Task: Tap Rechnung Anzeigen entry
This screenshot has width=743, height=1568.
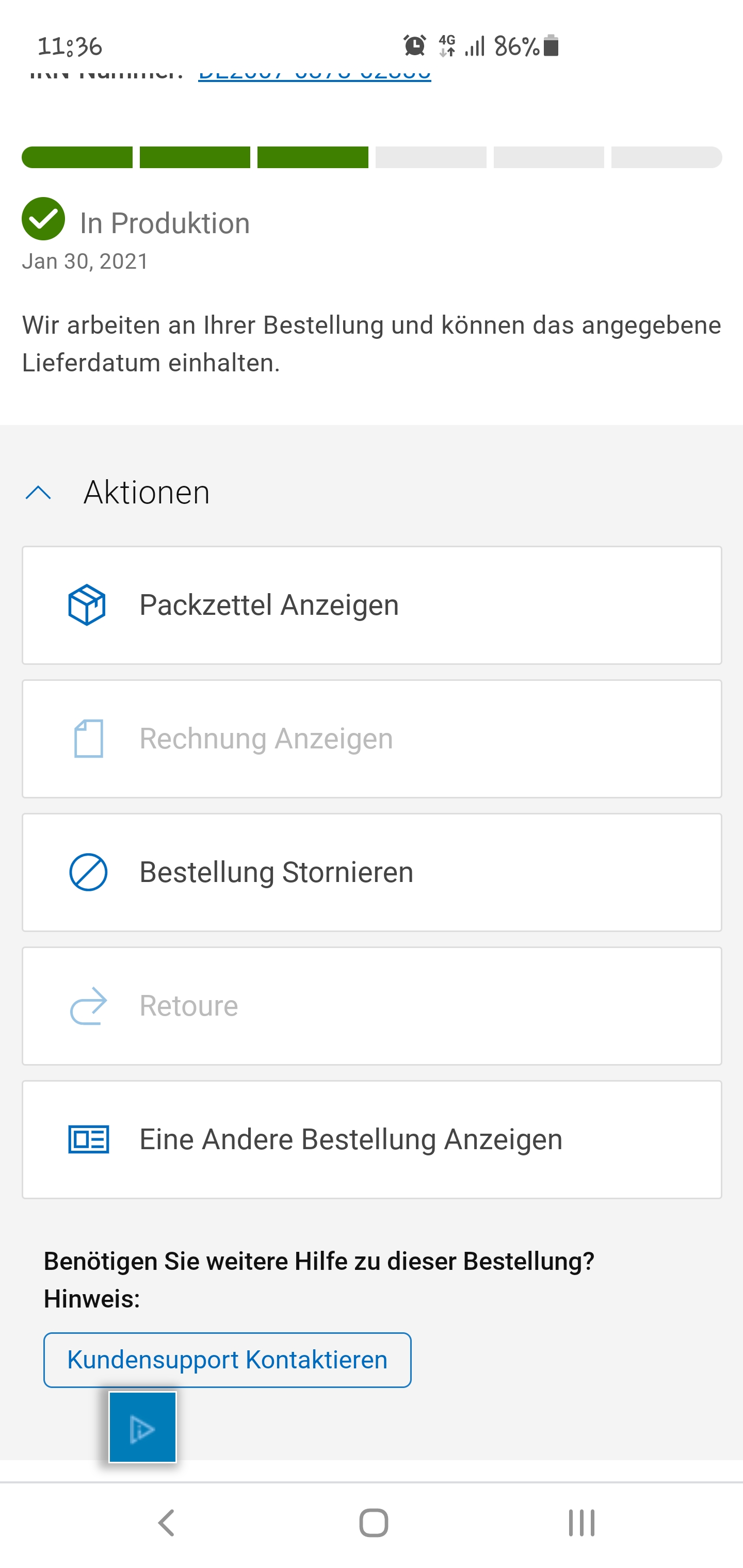Action: [x=266, y=738]
